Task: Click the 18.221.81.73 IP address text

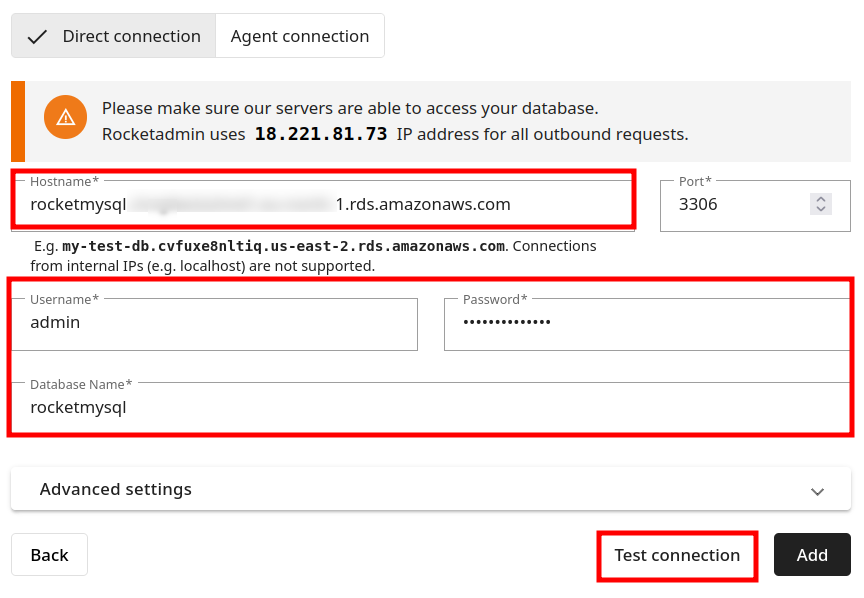Action: point(321,134)
